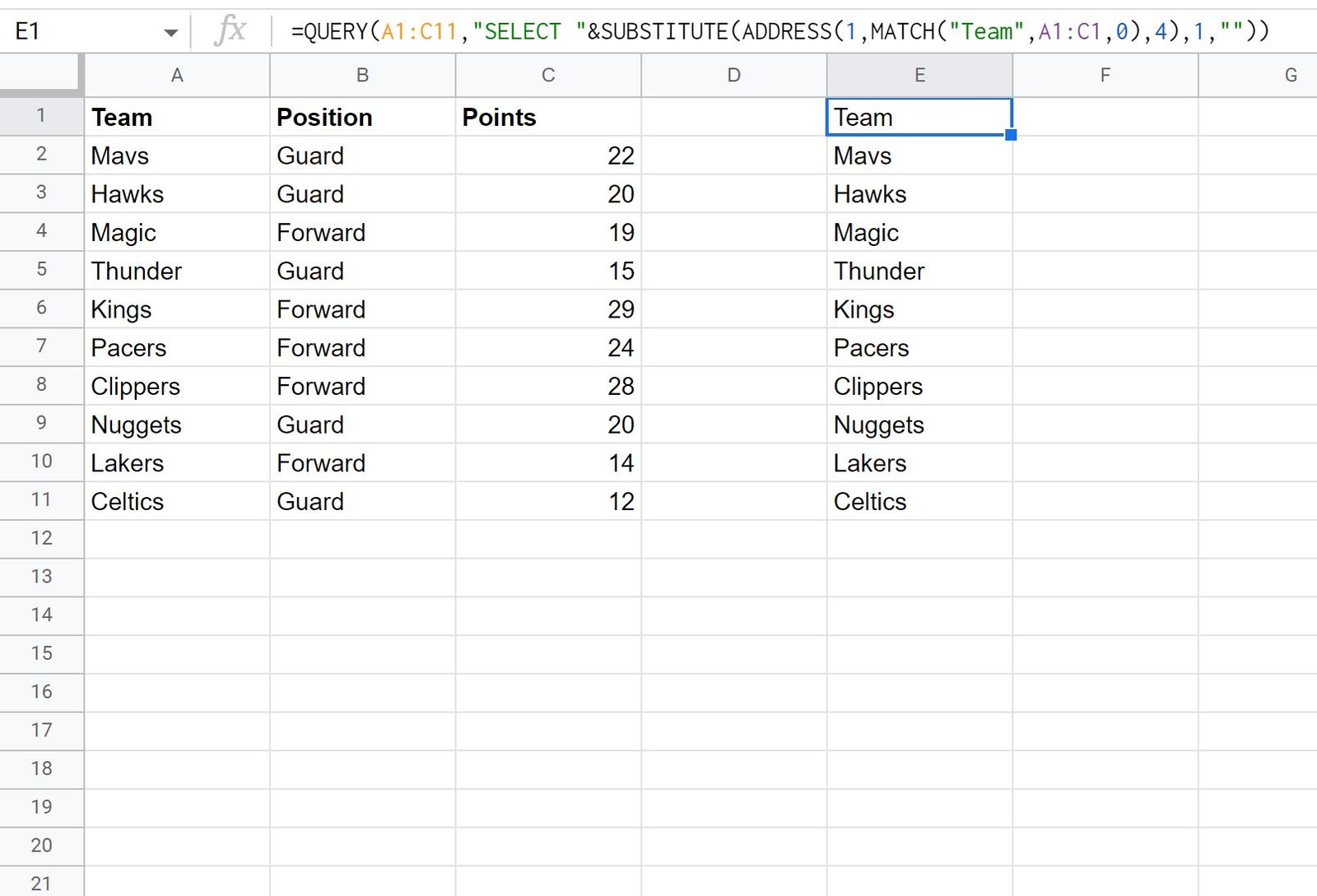Screen dimensions: 1317x896
Task: Select column A header
Action: pyautogui.click(x=177, y=76)
